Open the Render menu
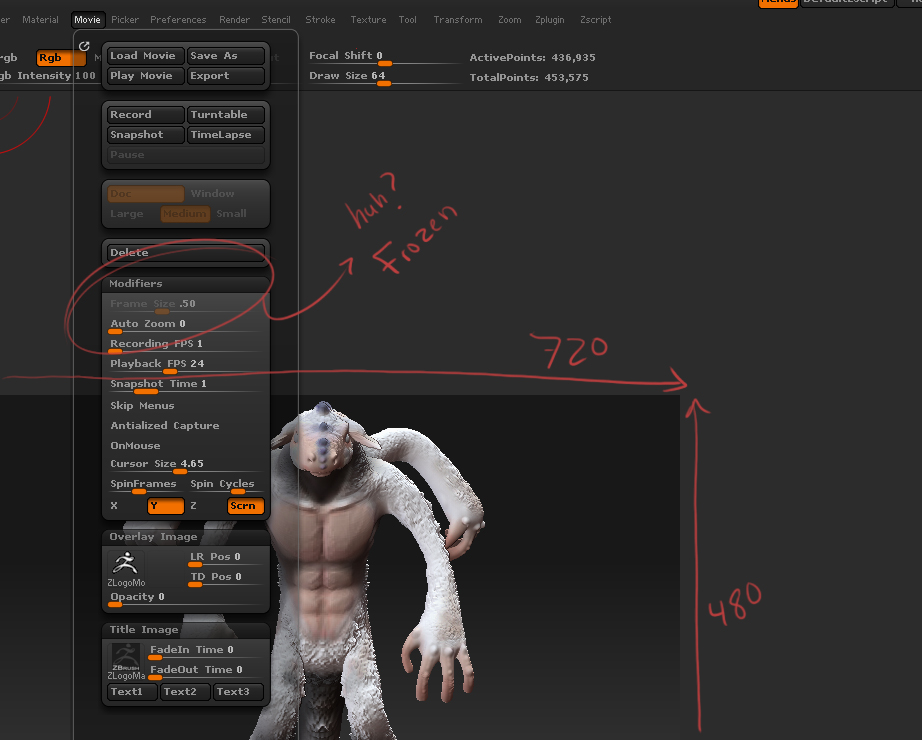This screenshot has height=740, width=922. 234,19
